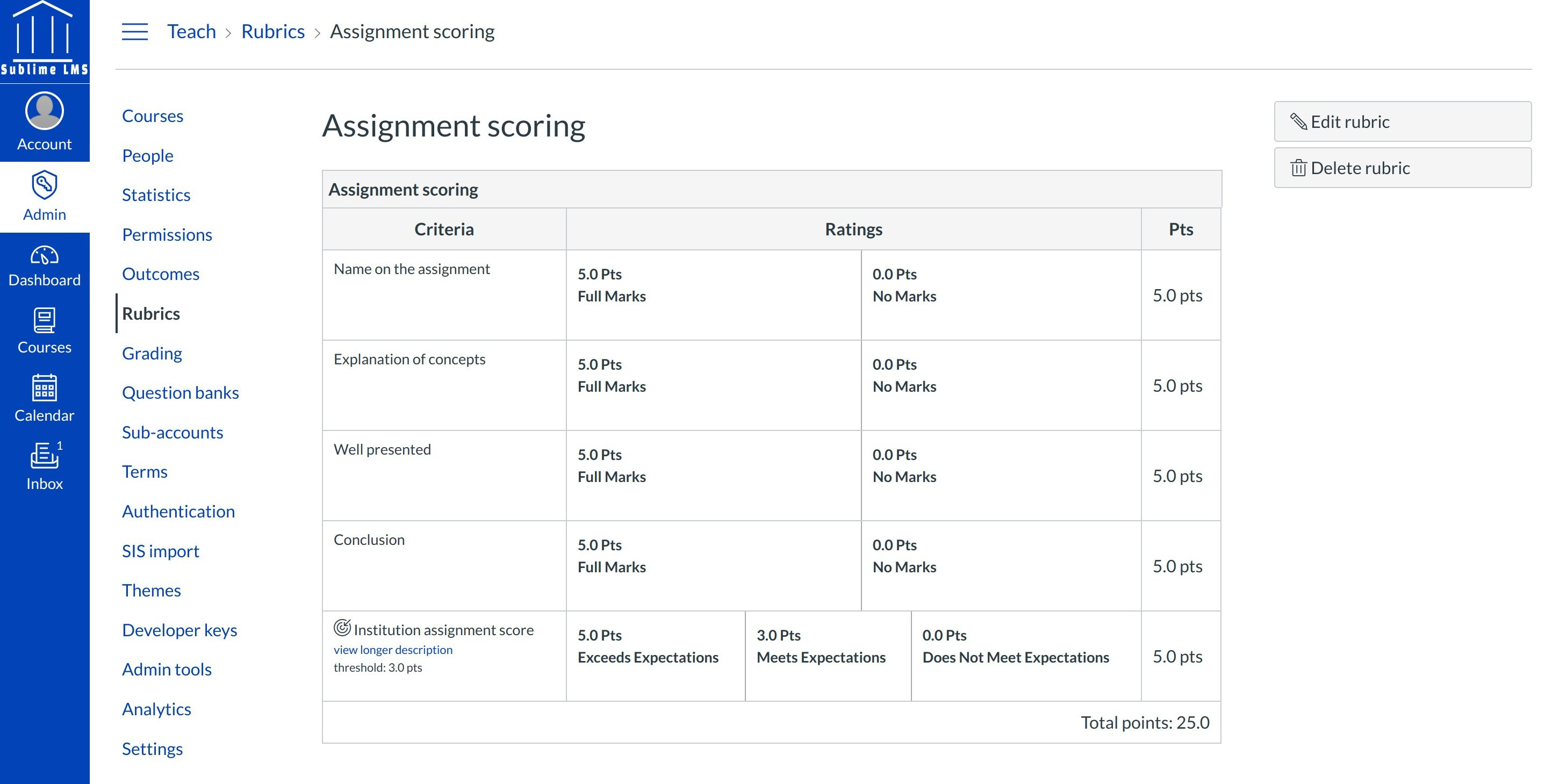This screenshot has height=784, width=1552.
Task: Click the Criteria column header
Action: (444, 229)
